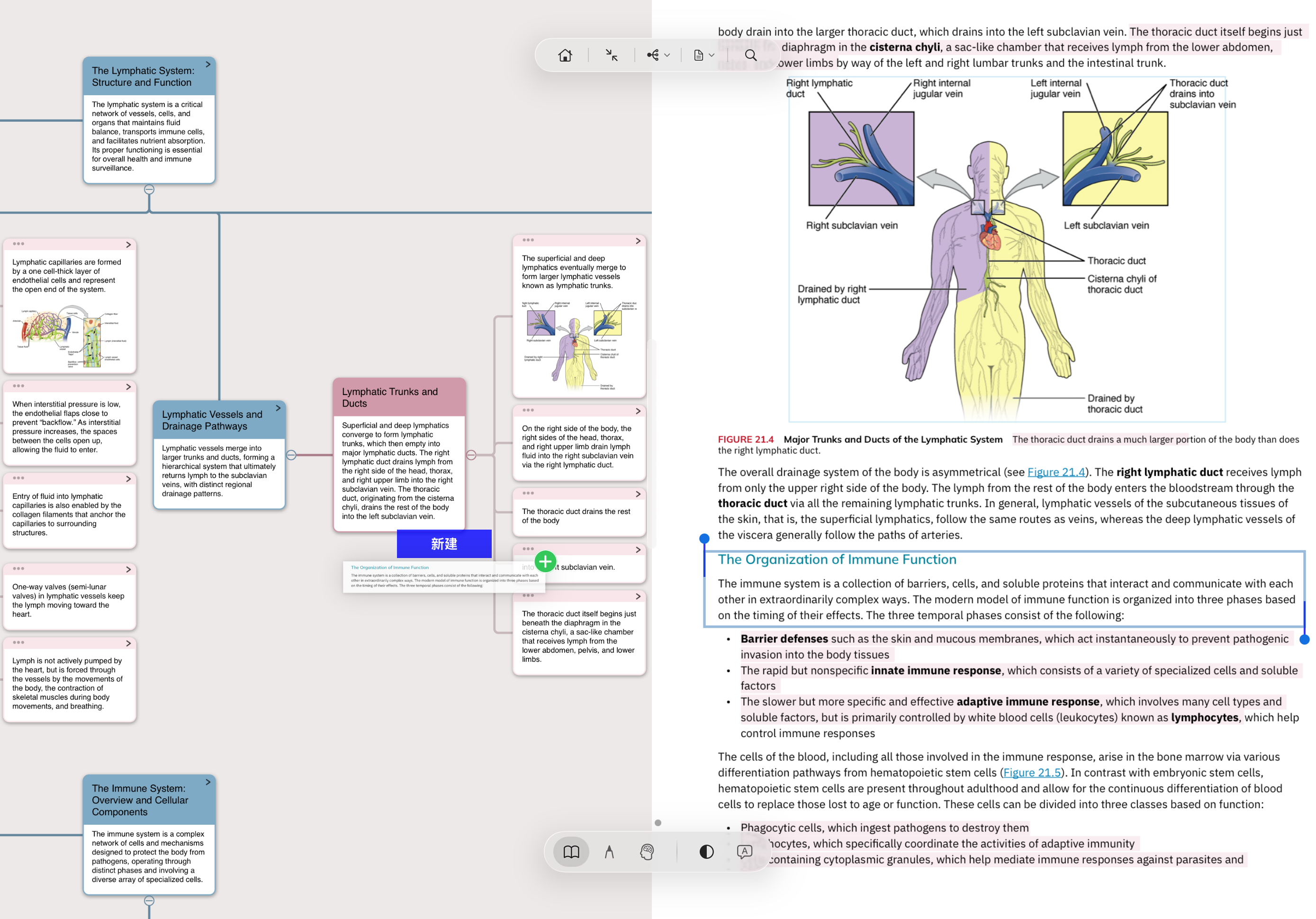Screen dimensions: 1316x919
Task: Click lymphatic capillary diagram thumbnail in card
Action: [70, 336]
